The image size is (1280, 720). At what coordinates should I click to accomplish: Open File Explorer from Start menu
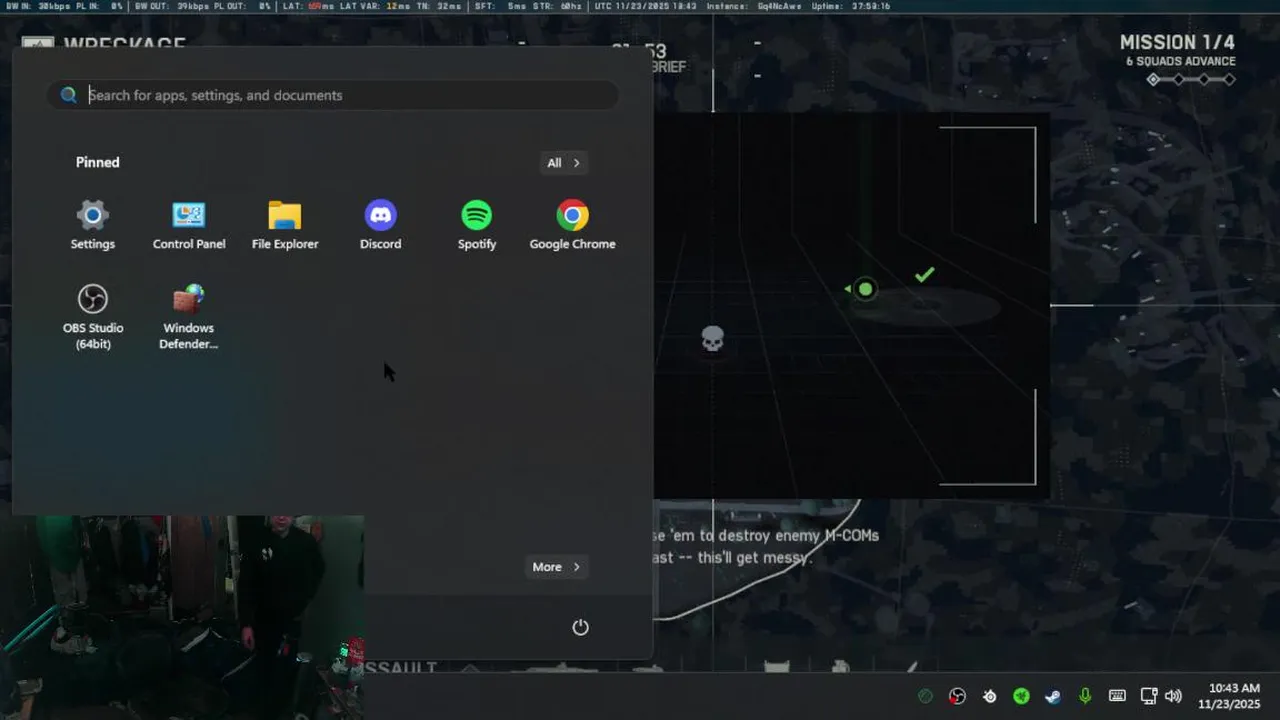(285, 225)
